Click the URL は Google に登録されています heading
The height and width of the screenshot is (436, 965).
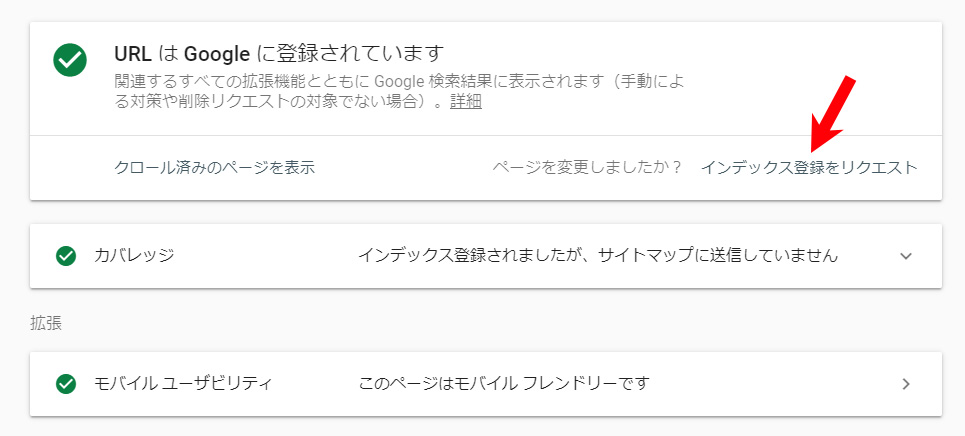pos(279,54)
